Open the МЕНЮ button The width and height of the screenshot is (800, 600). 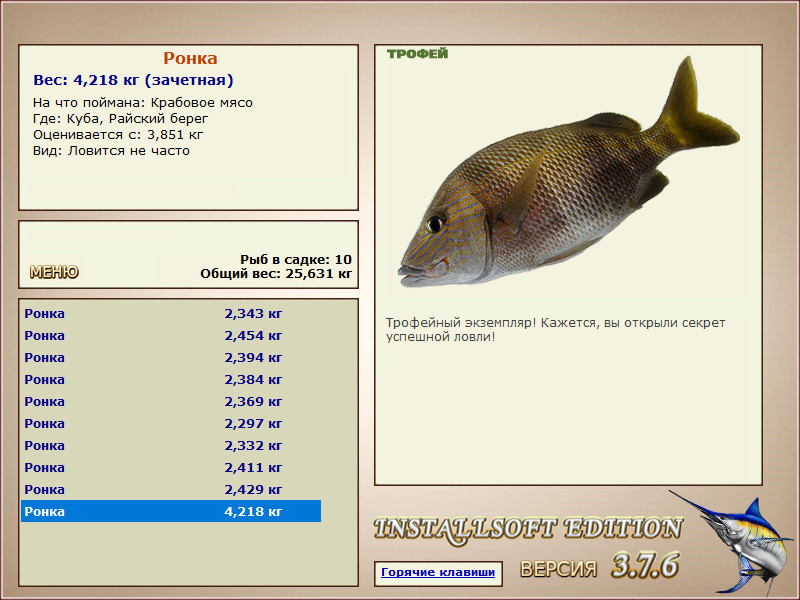(54, 272)
